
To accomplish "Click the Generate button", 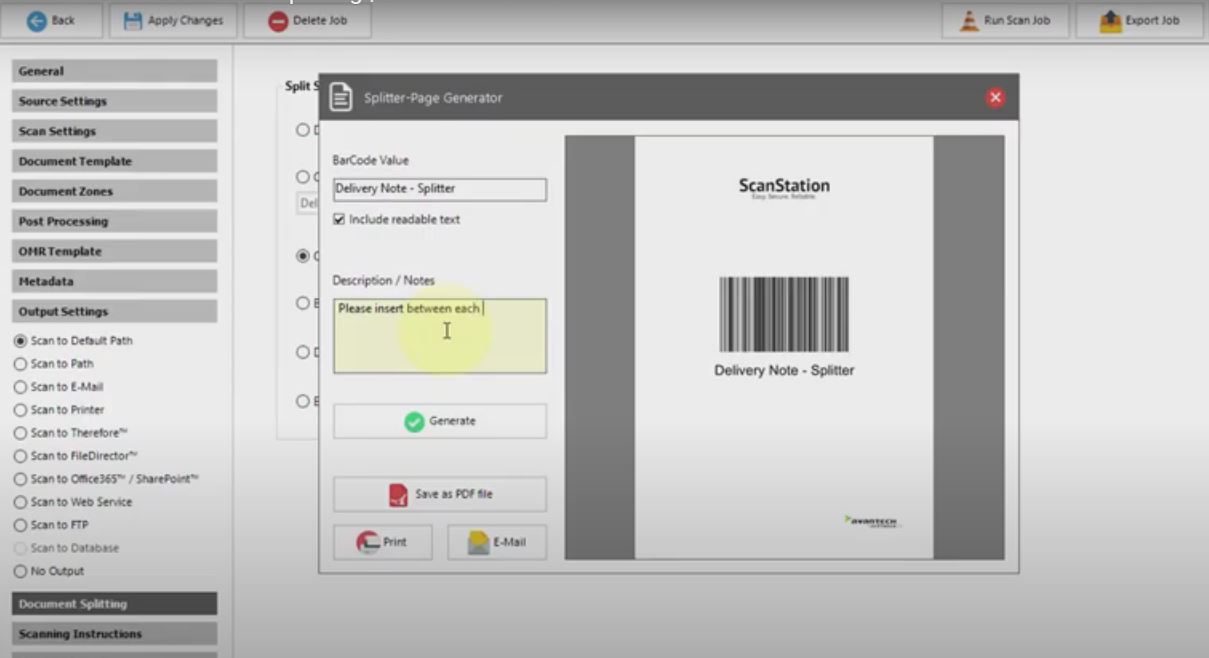I will [440, 421].
